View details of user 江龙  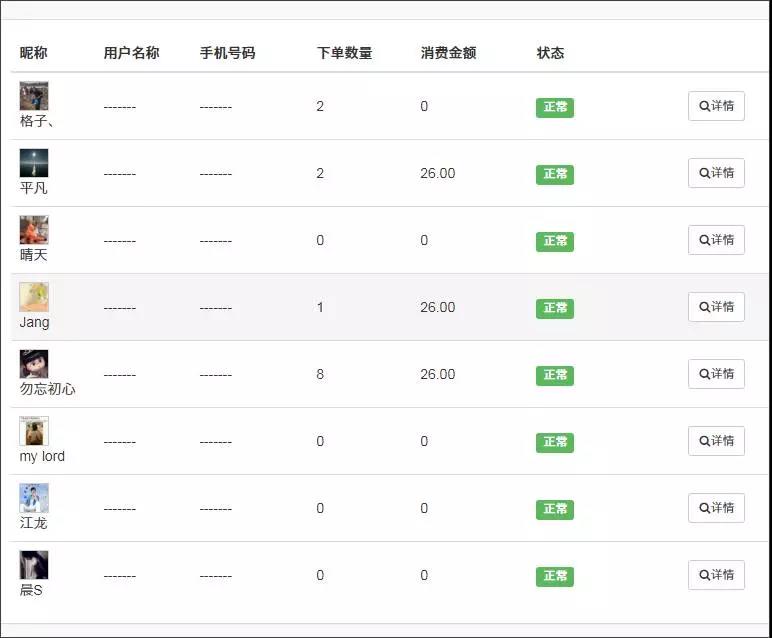(716, 508)
